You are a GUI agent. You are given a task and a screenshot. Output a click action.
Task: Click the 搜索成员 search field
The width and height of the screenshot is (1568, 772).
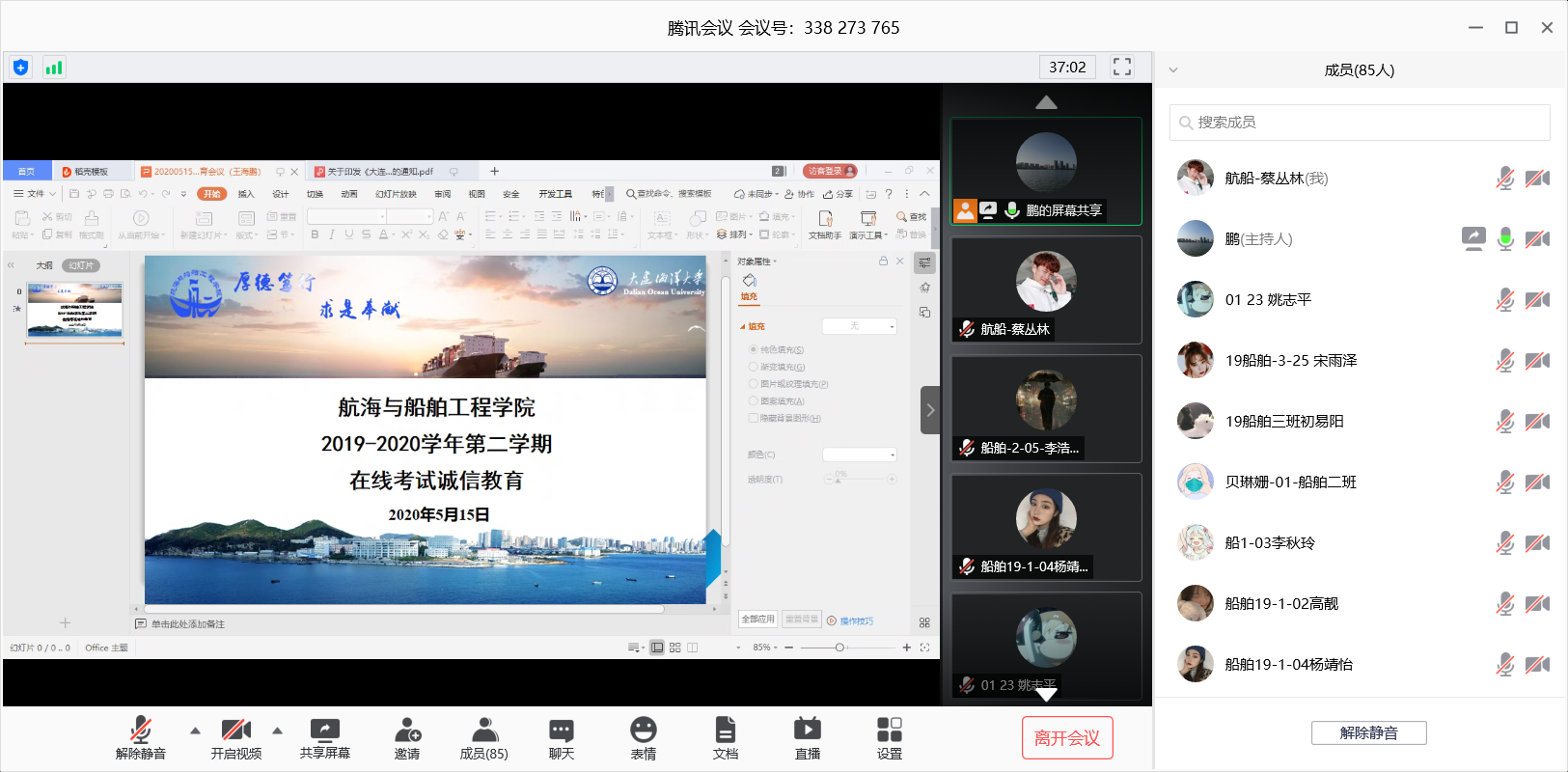point(1361,123)
